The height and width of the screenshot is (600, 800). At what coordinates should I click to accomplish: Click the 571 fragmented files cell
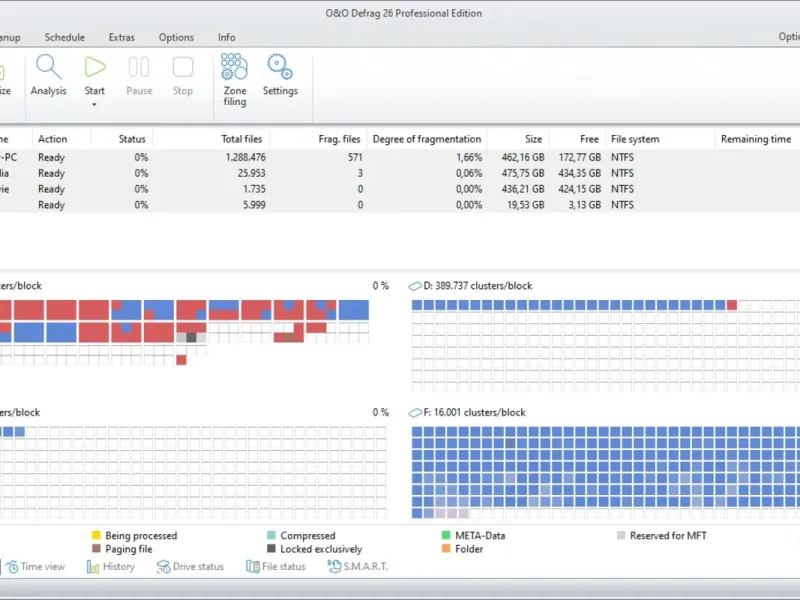355,157
